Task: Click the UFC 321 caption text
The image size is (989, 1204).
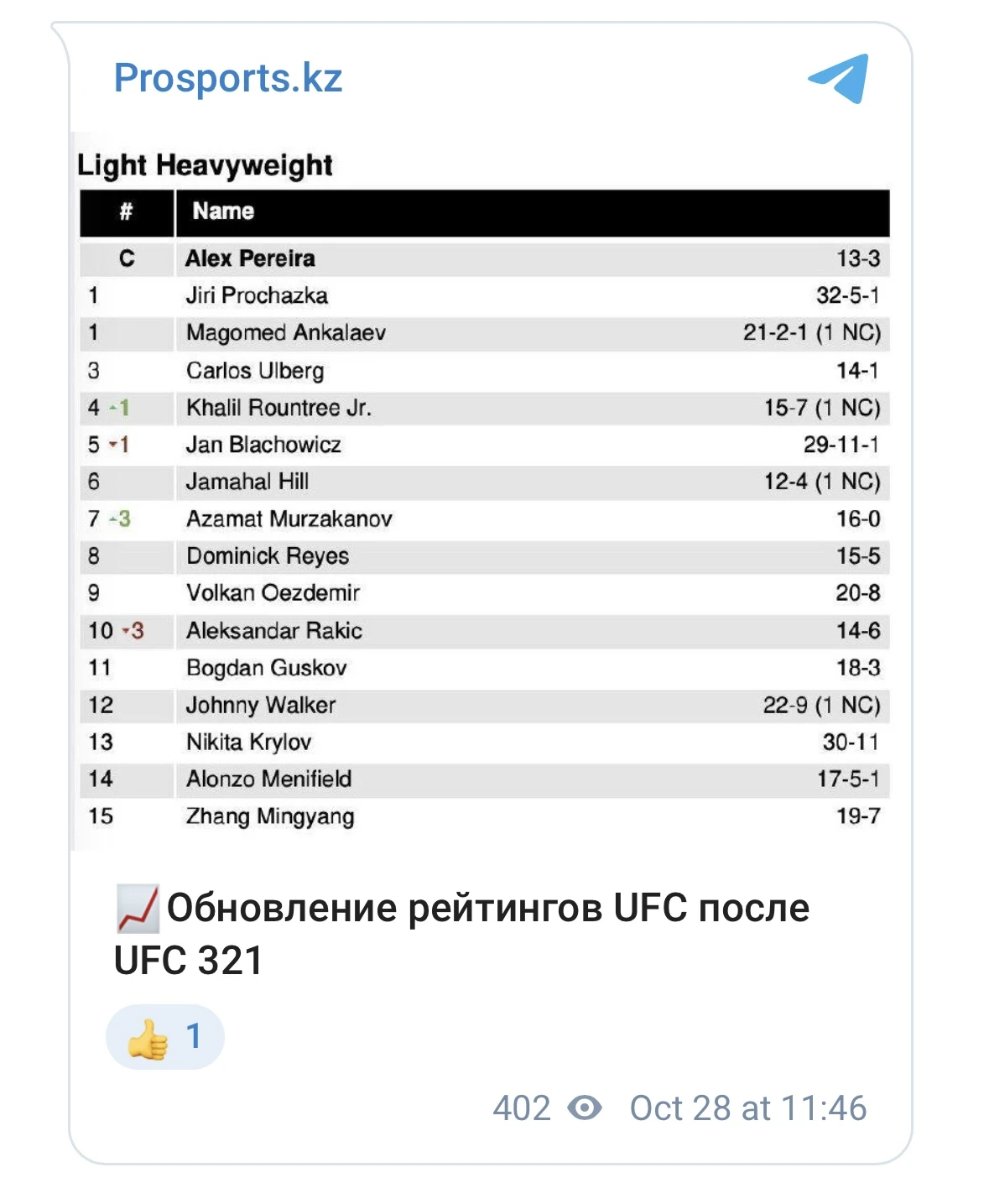Action: (189, 961)
